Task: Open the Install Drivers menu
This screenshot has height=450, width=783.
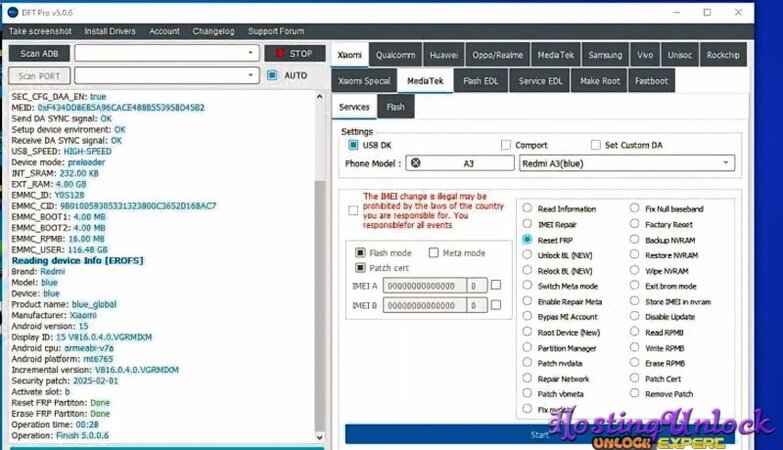Action: click(110, 31)
